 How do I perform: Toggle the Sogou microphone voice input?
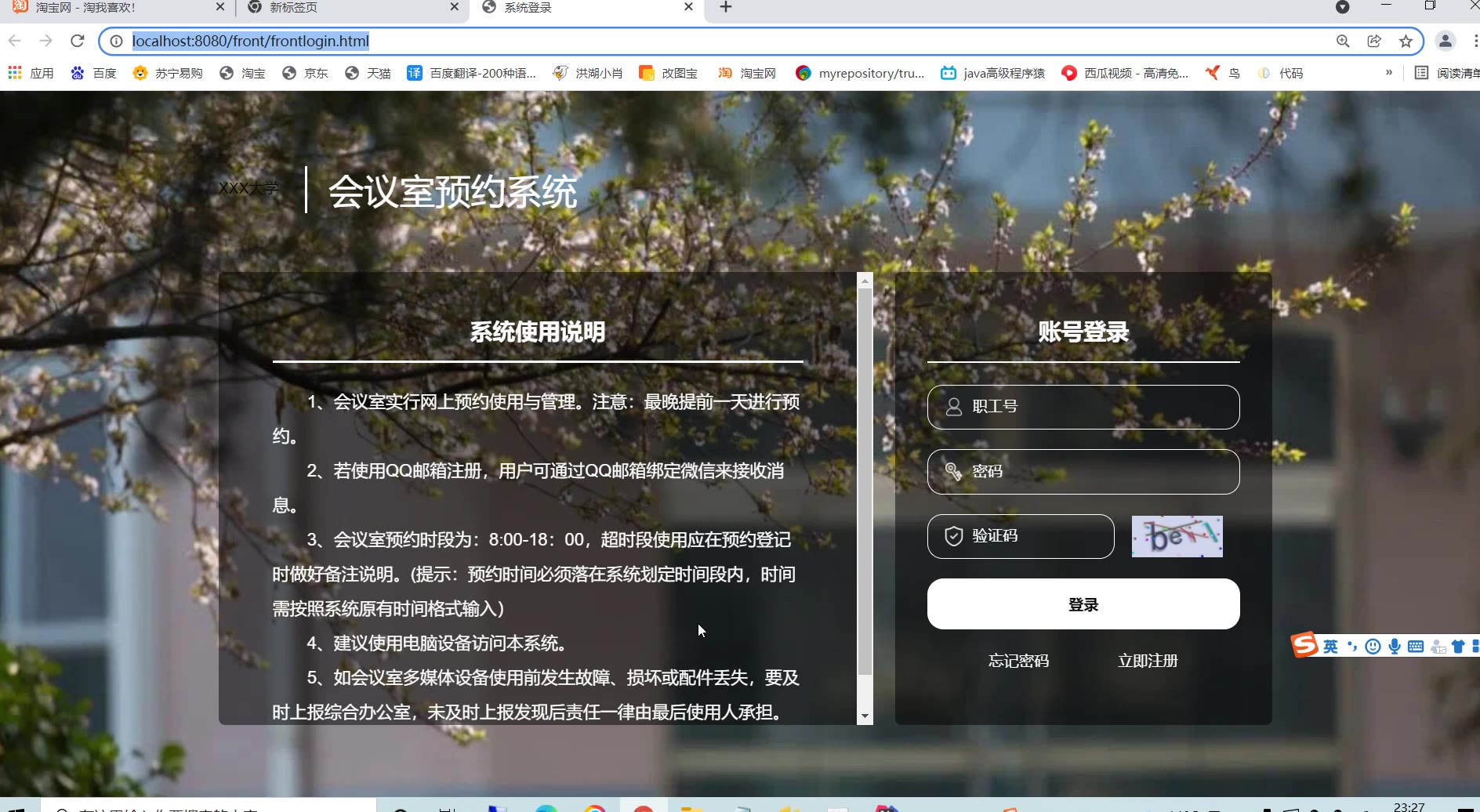[x=1395, y=647]
